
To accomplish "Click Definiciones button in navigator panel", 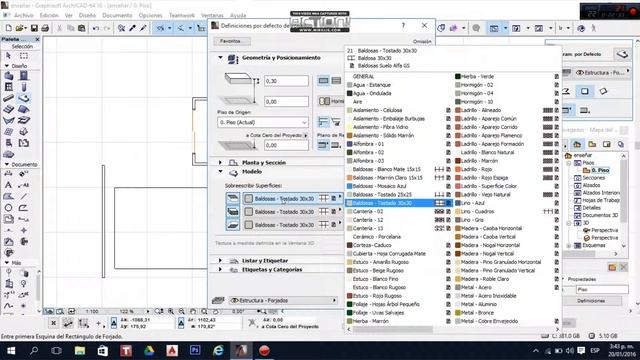I will click(x=591, y=301).
